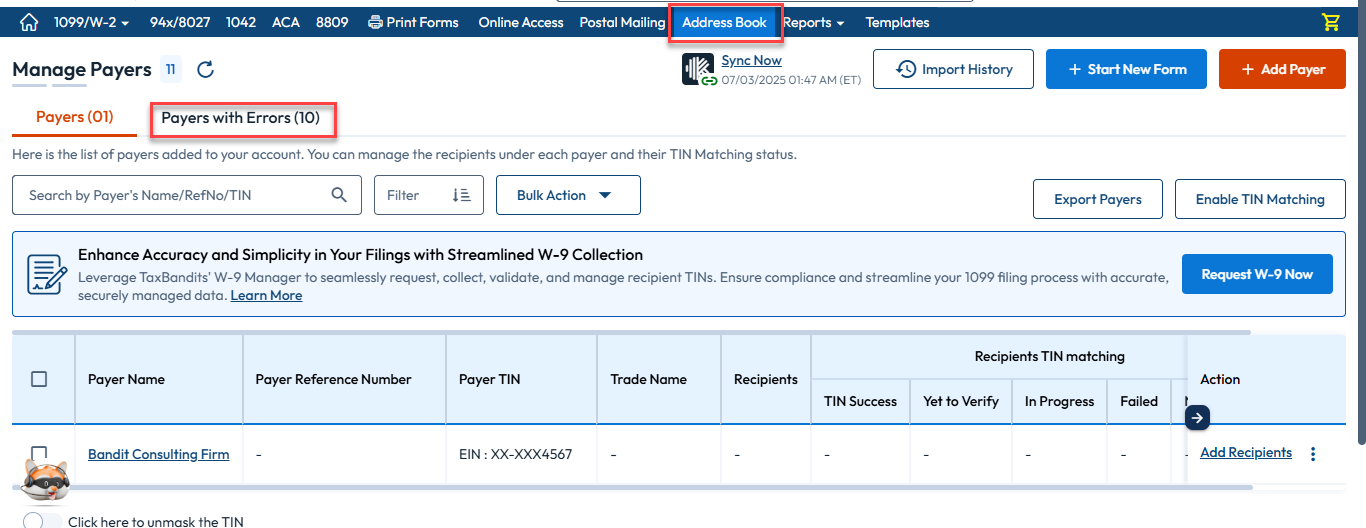Viewport: 1366px width, 528px height.
Task: Click the Add Payer button
Action: (x=1283, y=69)
